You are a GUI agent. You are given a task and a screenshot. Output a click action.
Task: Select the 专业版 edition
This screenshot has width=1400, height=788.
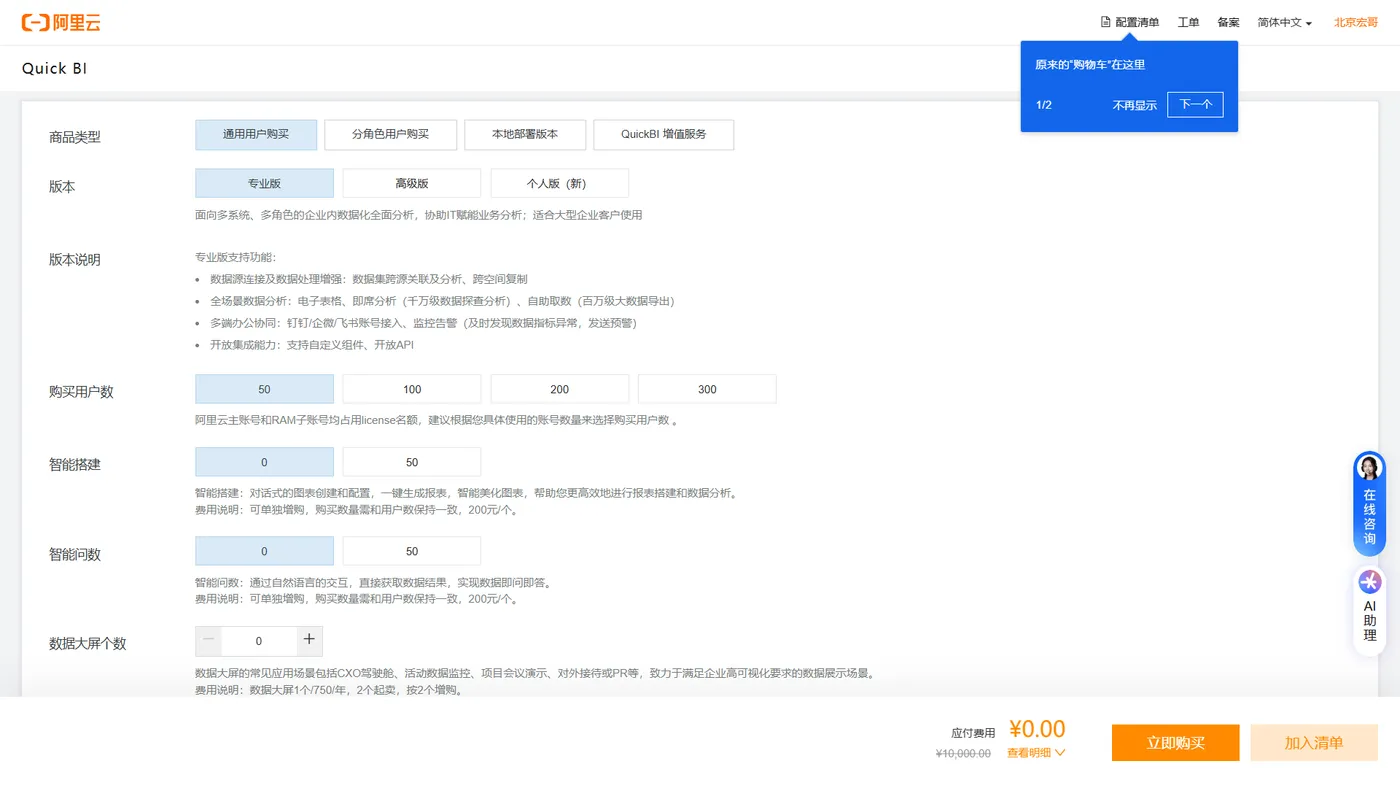[x=264, y=183]
